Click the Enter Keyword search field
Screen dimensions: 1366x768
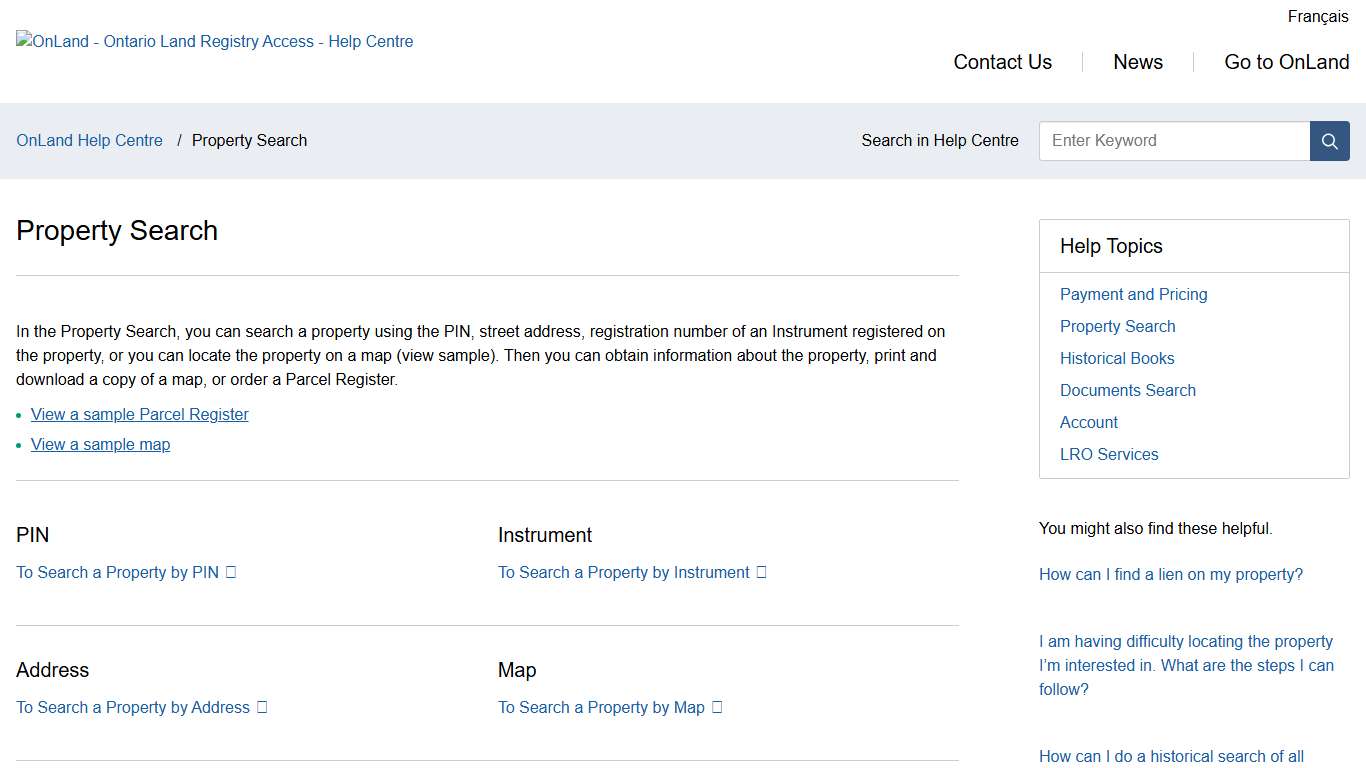[x=1174, y=141]
